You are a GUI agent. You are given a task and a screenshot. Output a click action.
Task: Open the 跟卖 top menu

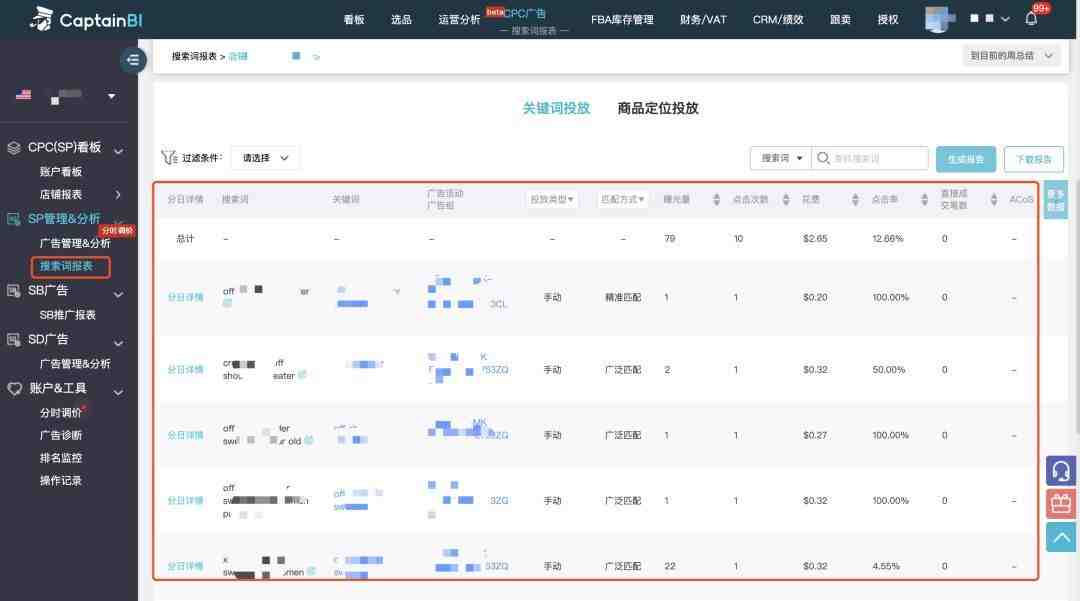click(840, 19)
